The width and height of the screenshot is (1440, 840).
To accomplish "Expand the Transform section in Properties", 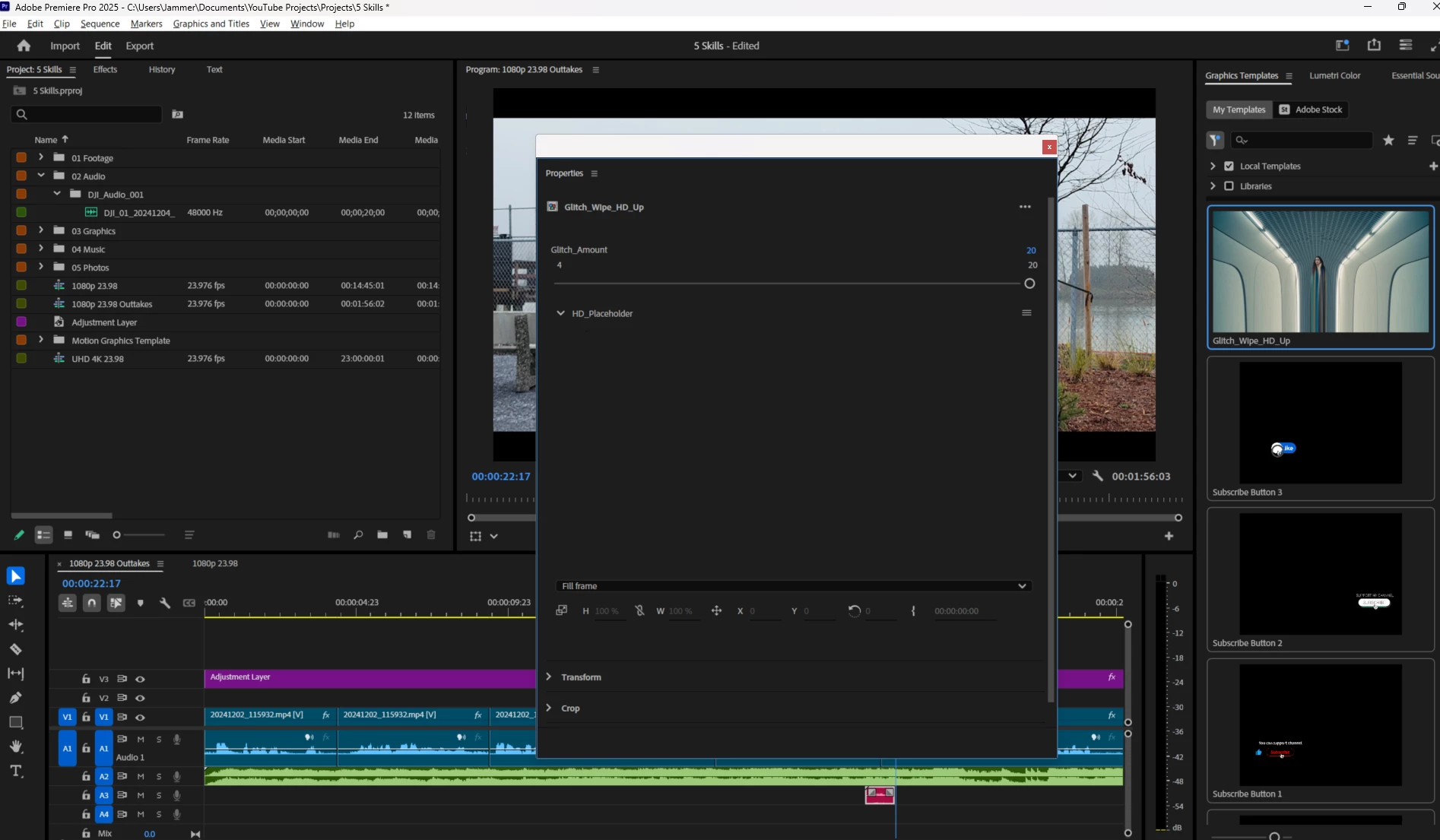I will (548, 677).
